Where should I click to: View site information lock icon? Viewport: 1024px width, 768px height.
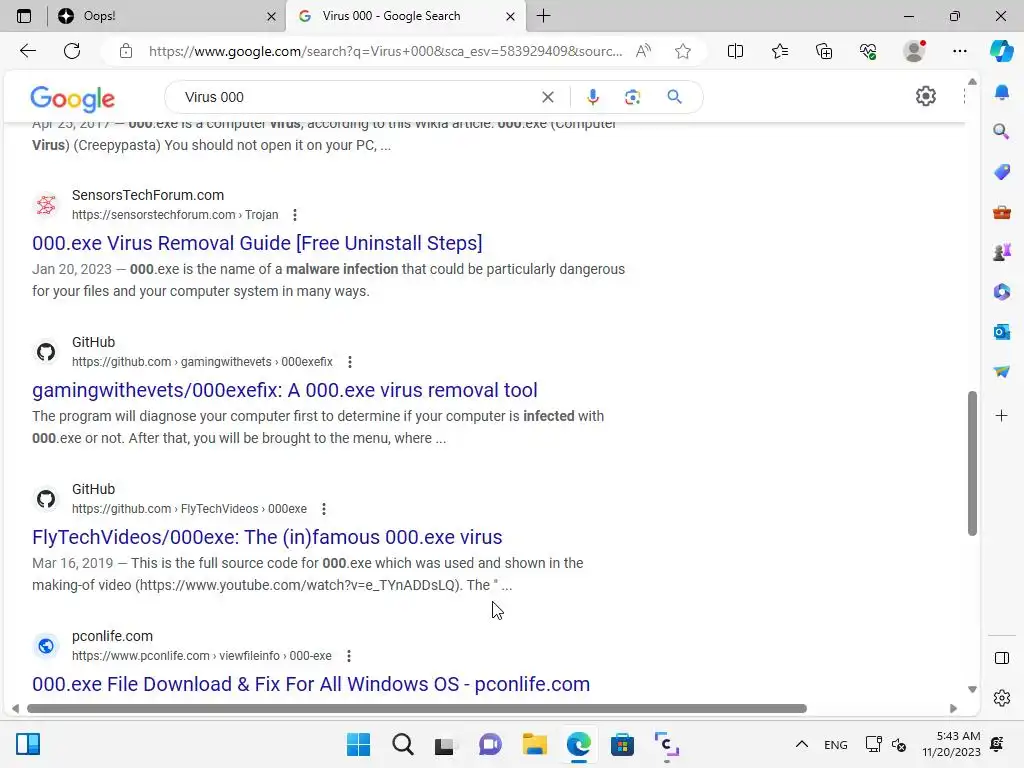point(126,51)
